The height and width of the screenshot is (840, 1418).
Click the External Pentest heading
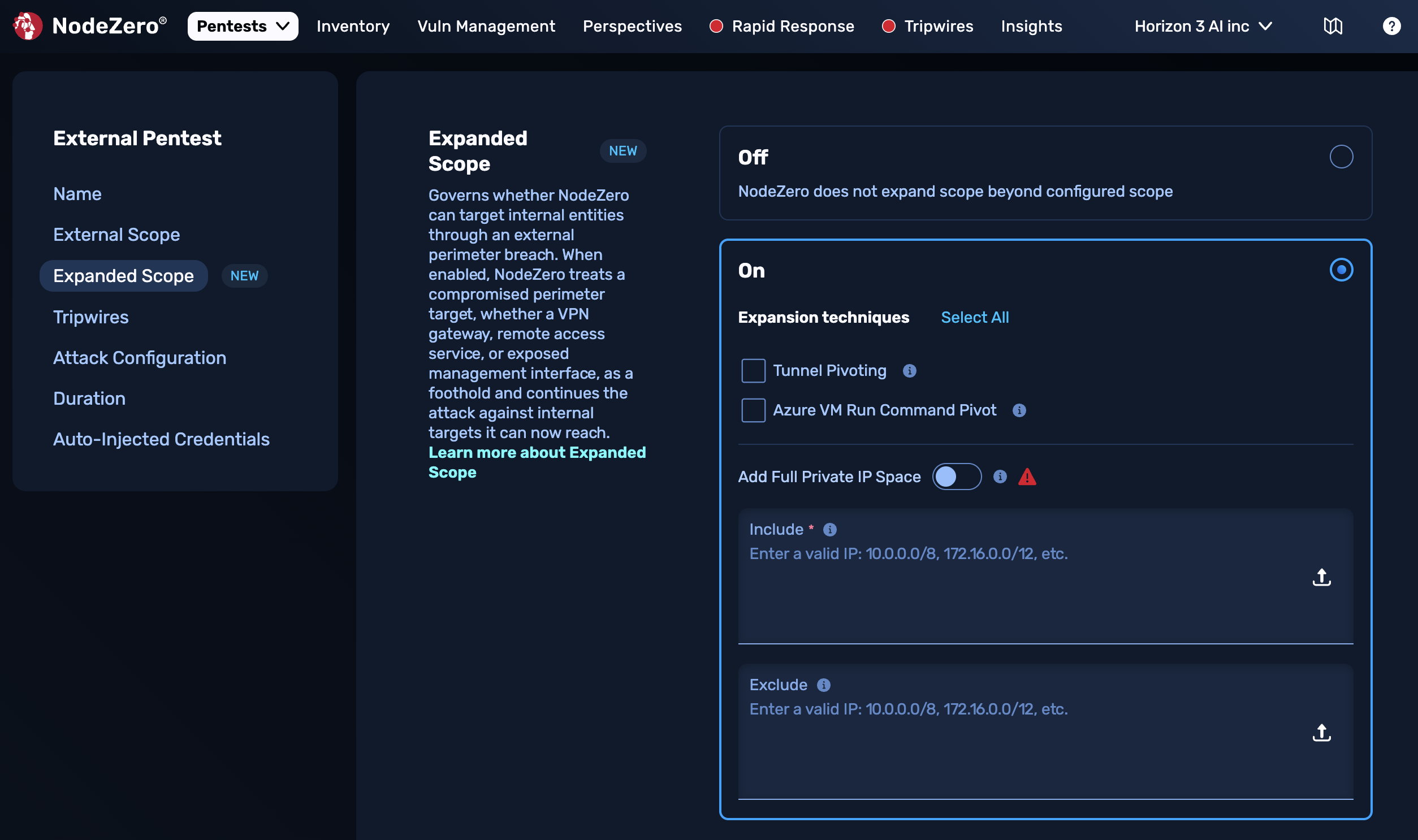pyautogui.click(x=137, y=138)
